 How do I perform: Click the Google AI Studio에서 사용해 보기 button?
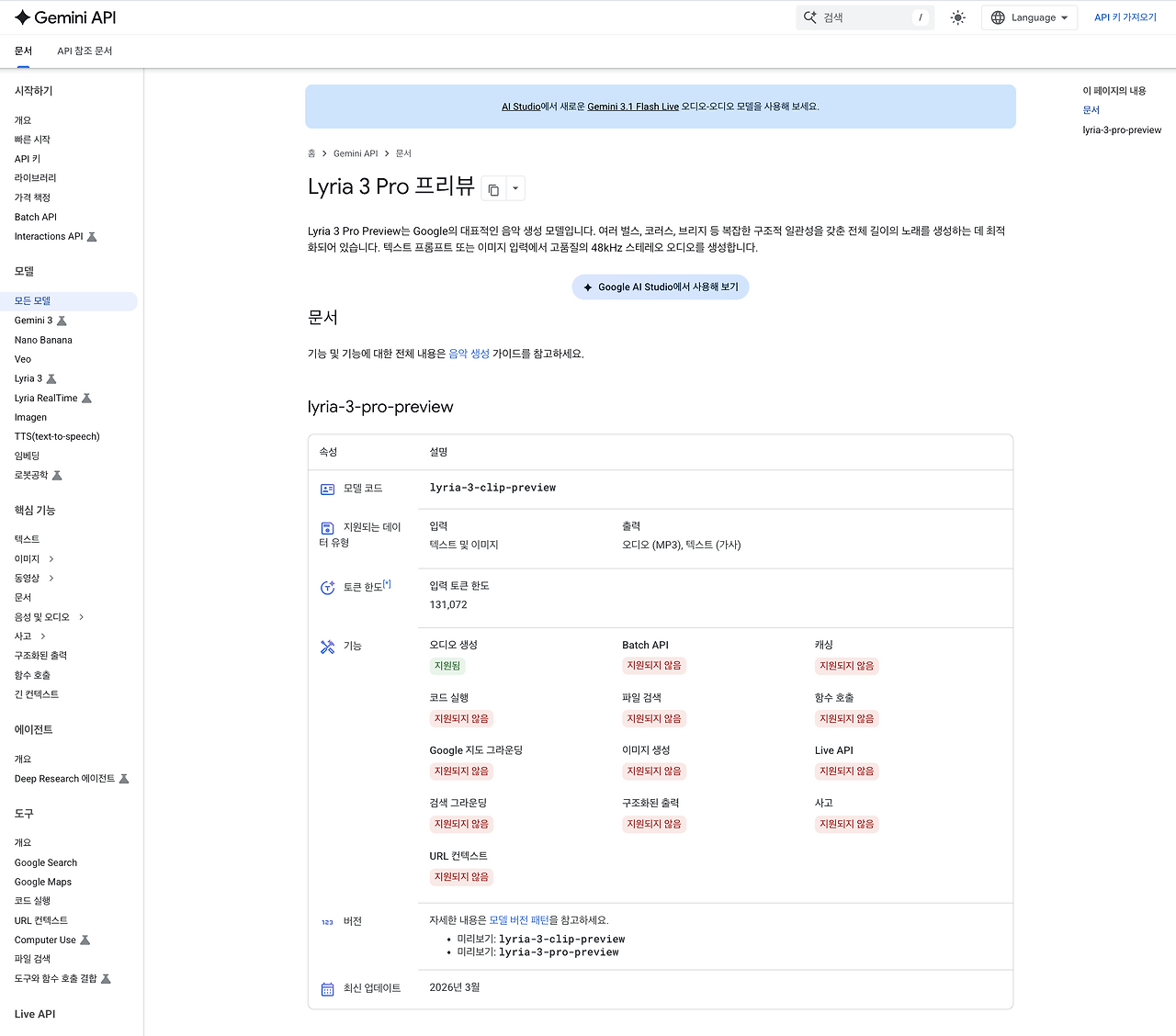coord(661,287)
